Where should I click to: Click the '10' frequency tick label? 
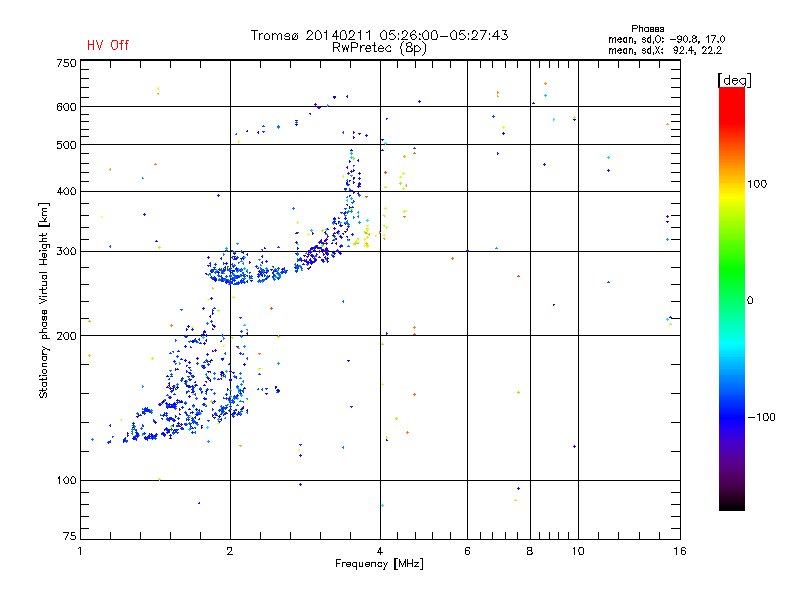(578, 551)
